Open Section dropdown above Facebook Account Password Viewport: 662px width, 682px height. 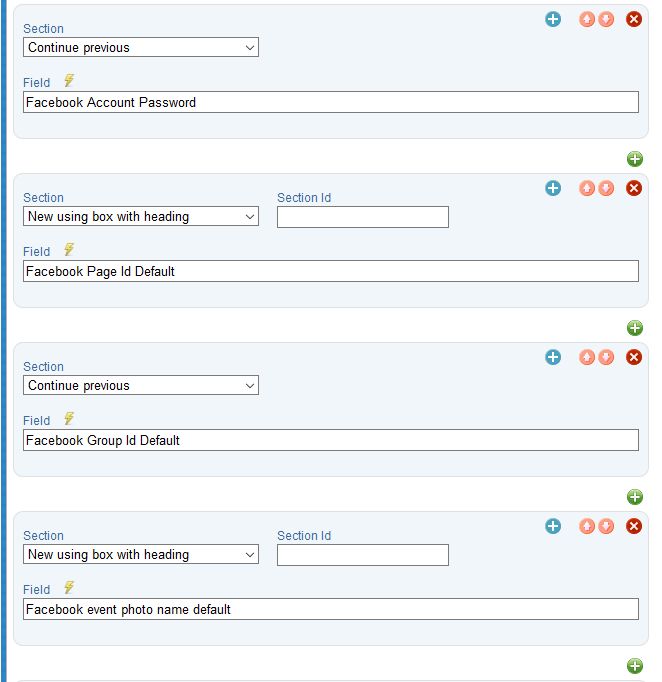pos(141,47)
